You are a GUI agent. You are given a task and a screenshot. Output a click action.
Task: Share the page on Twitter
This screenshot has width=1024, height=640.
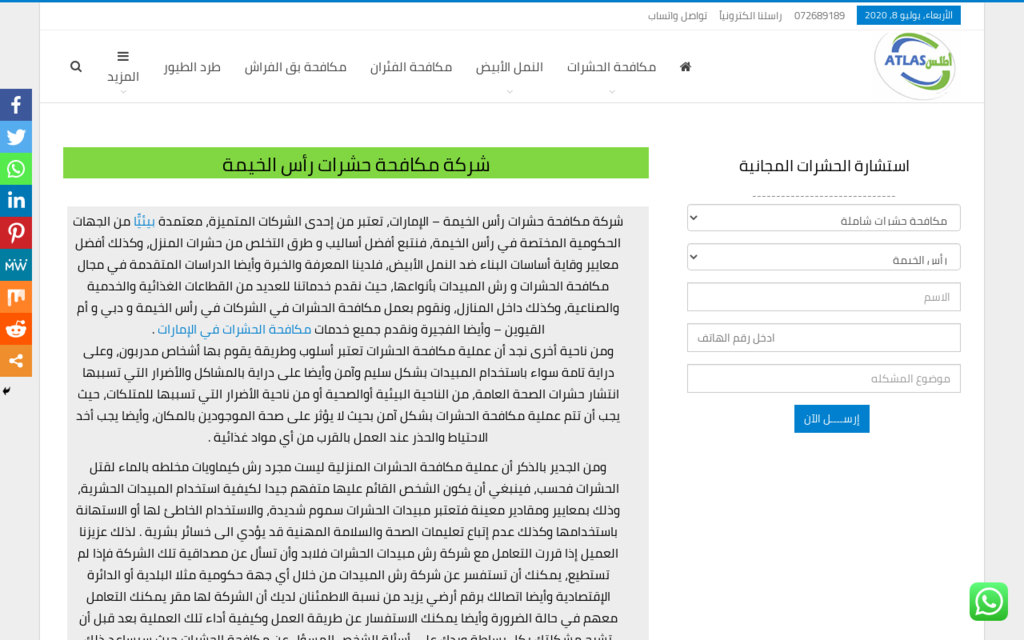(16, 136)
